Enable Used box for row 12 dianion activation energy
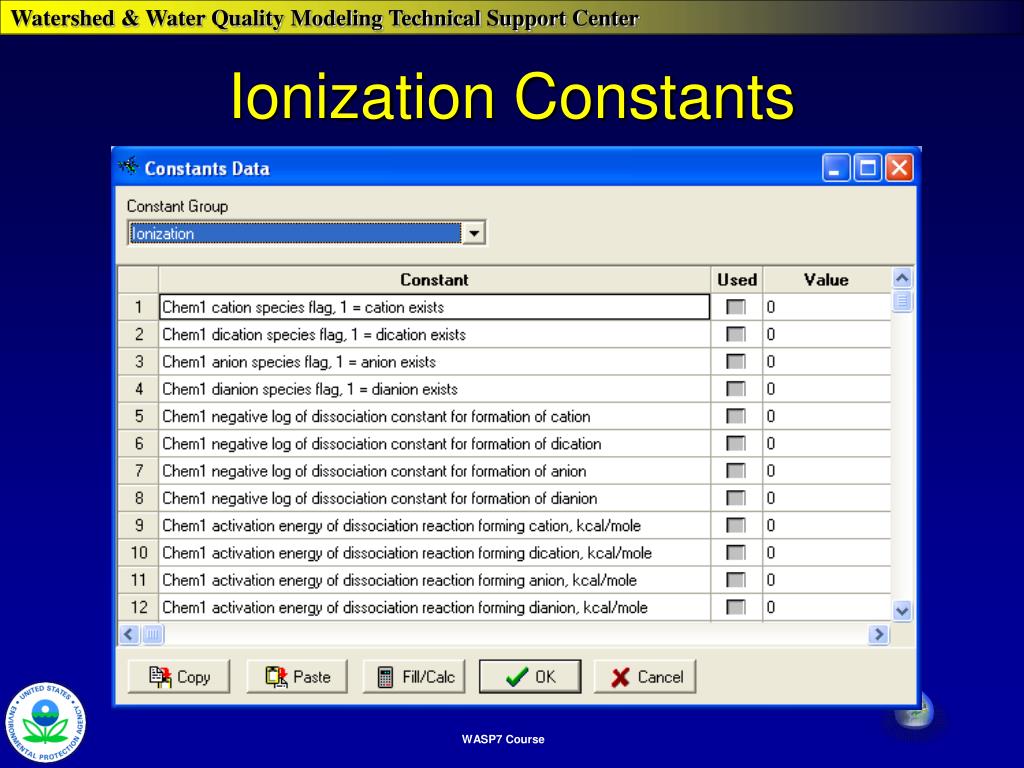The height and width of the screenshot is (768, 1024). (736, 607)
